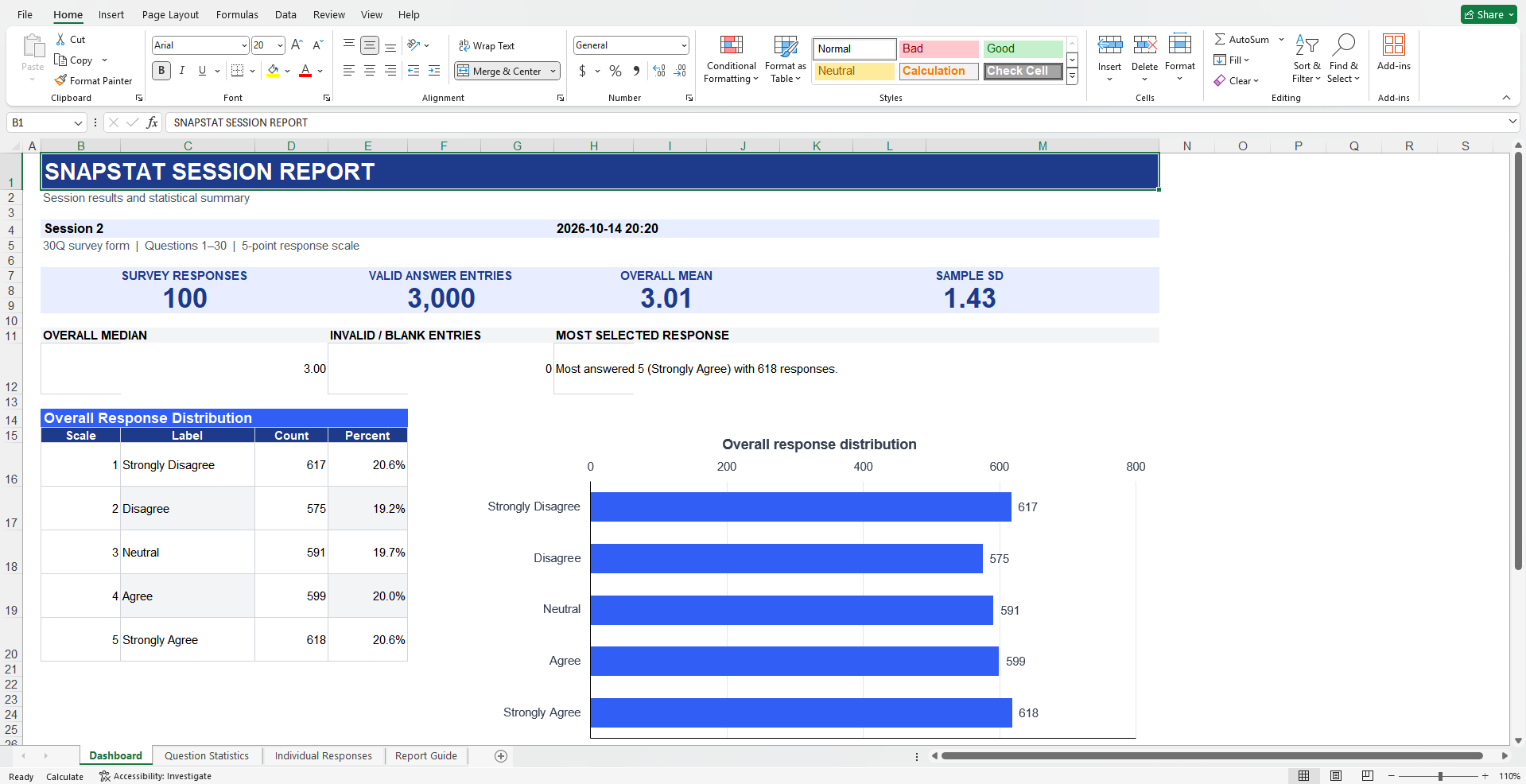Click the Center horizontal alignment icon
The width and height of the screenshot is (1526, 784).
click(370, 71)
